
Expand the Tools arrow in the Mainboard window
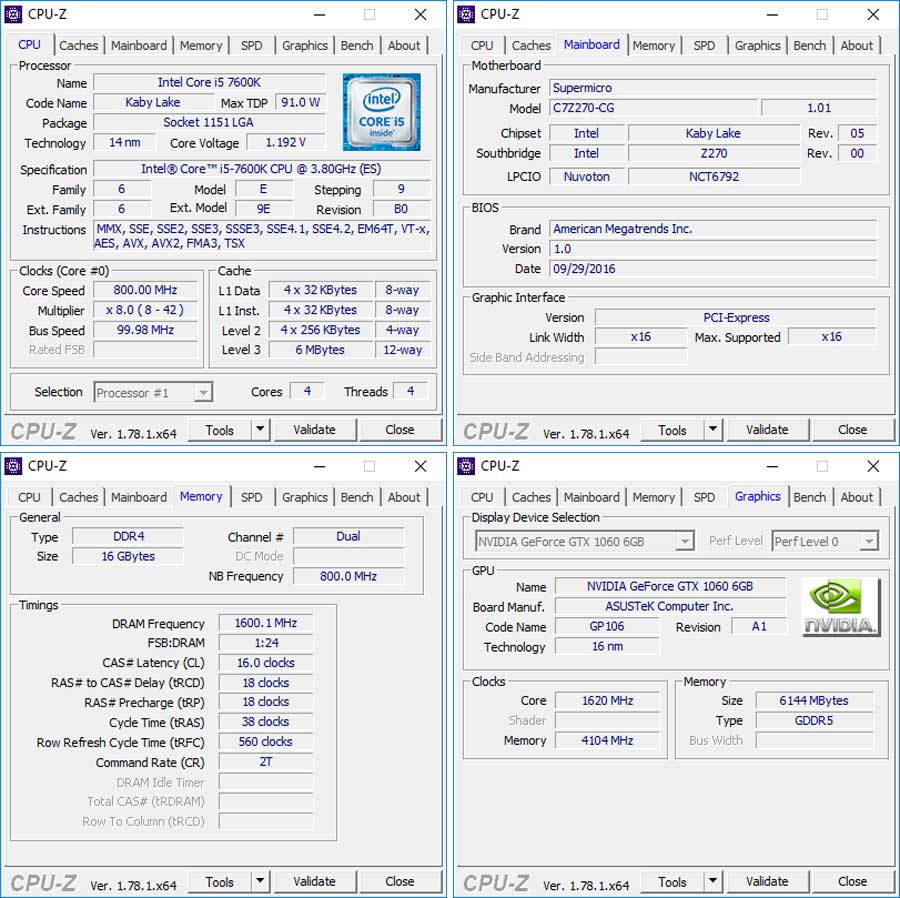coord(713,429)
